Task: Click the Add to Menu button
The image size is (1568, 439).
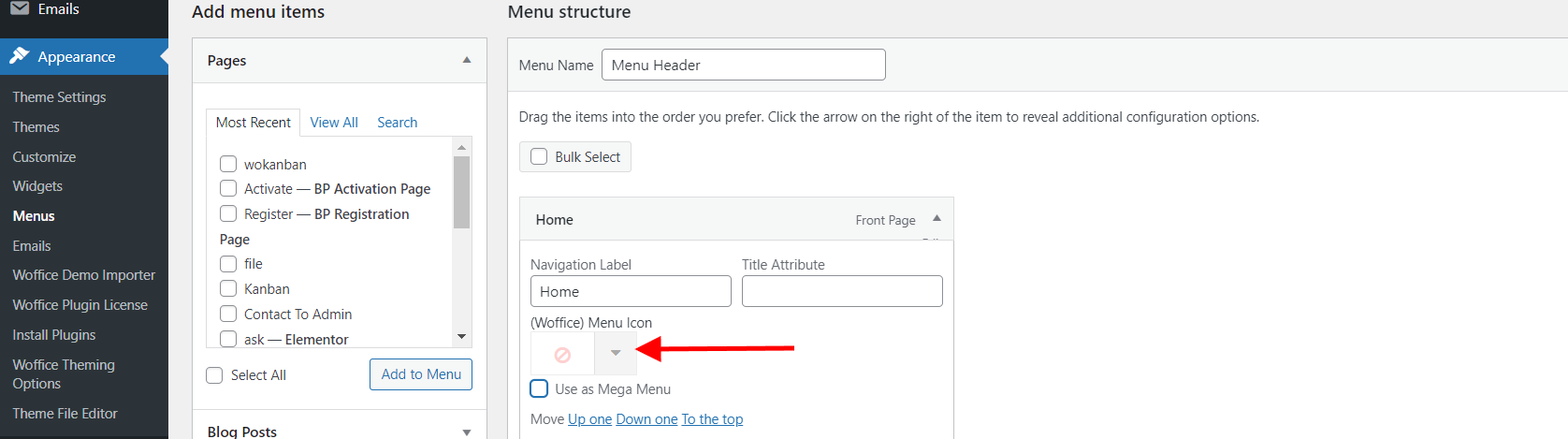Action: pyautogui.click(x=421, y=374)
